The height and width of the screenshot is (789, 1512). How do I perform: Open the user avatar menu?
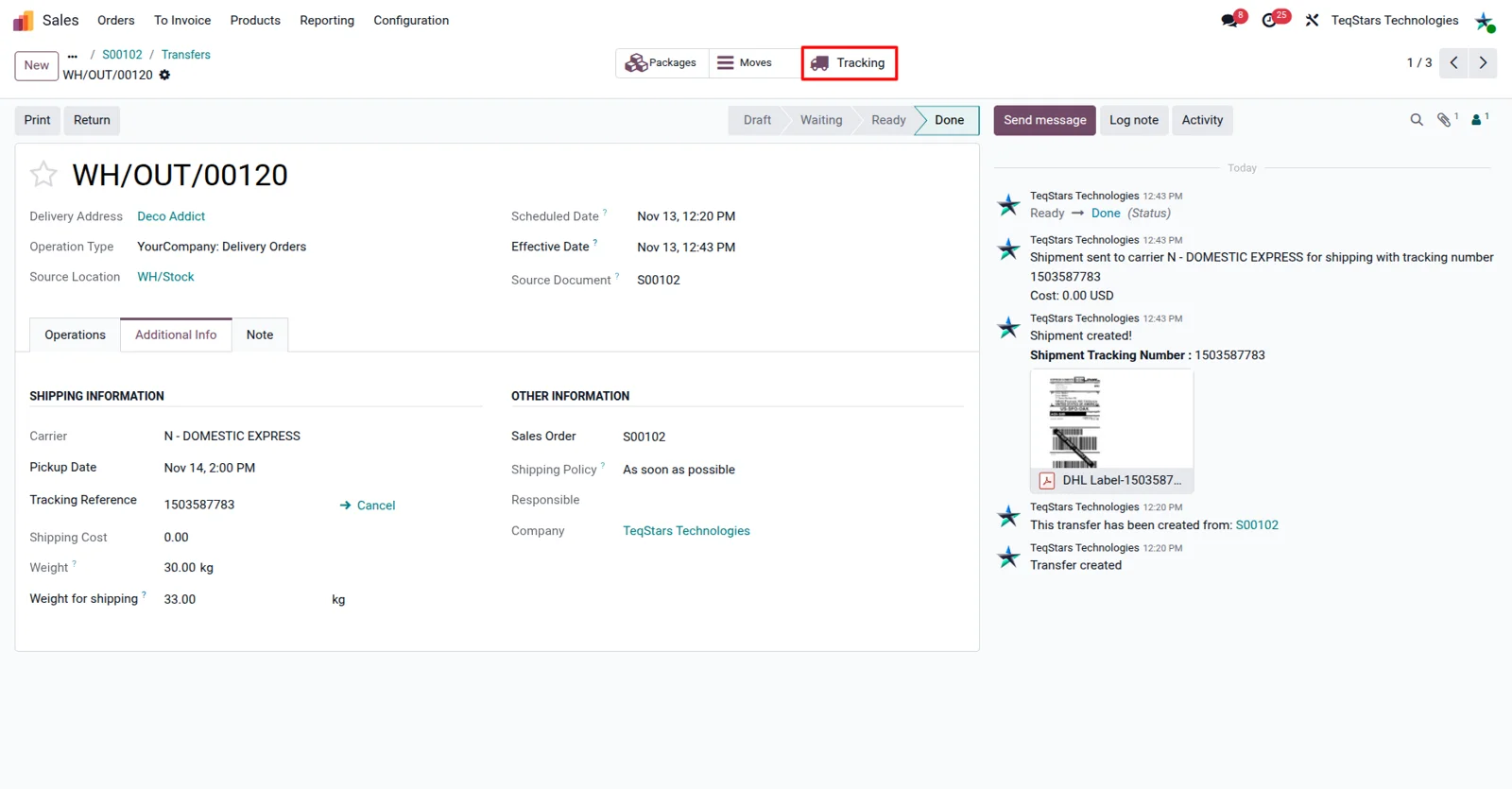pyautogui.click(x=1485, y=21)
